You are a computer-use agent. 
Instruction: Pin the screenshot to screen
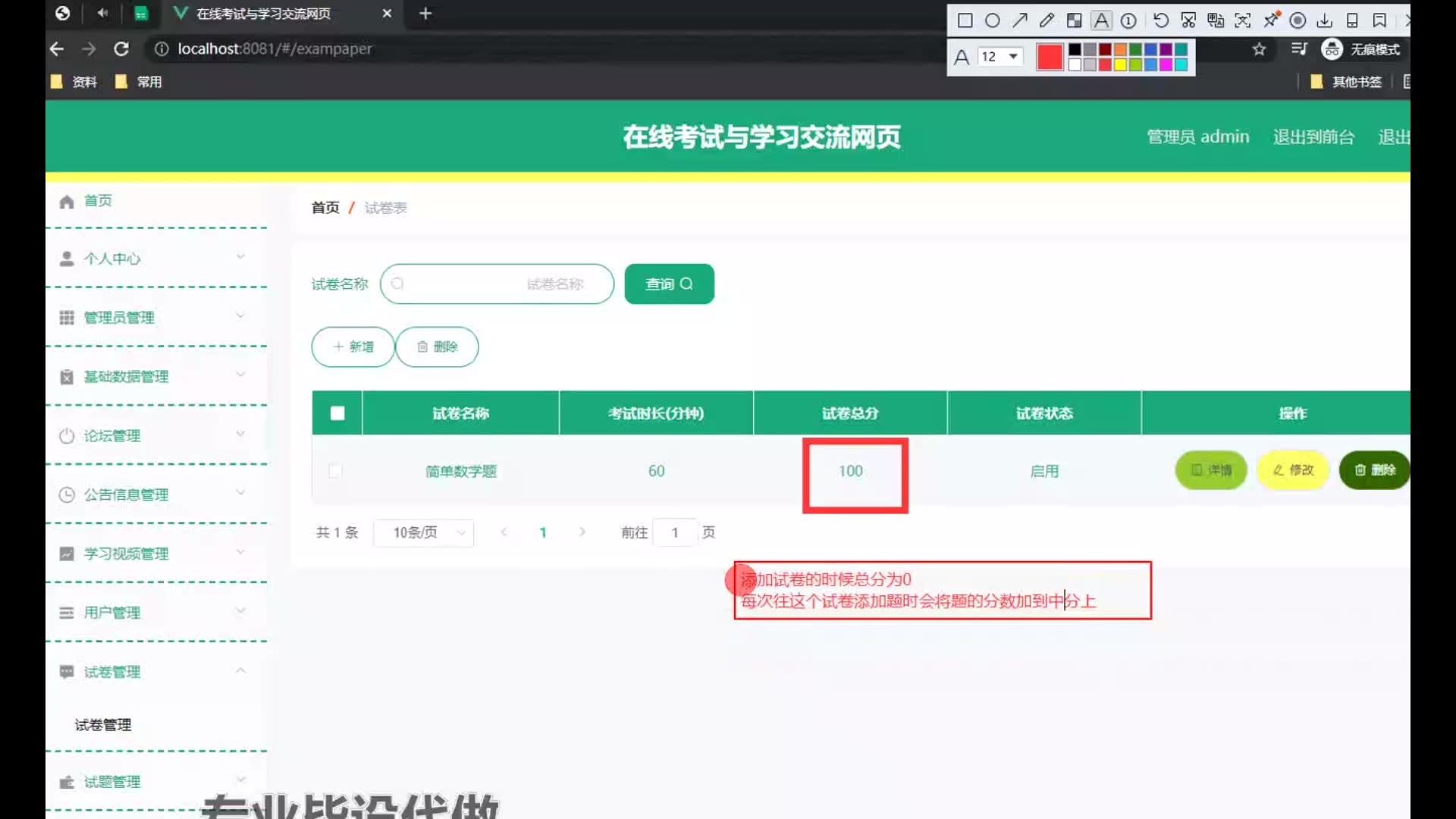(1271, 19)
